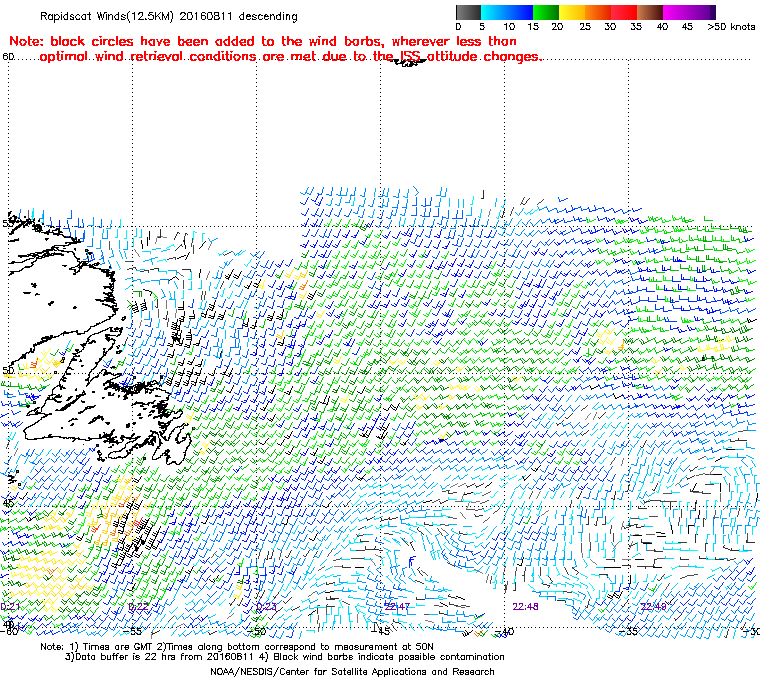Click the 'NOAA/NESDIS/Center for Satellite Applications and Research' credit

(352, 672)
